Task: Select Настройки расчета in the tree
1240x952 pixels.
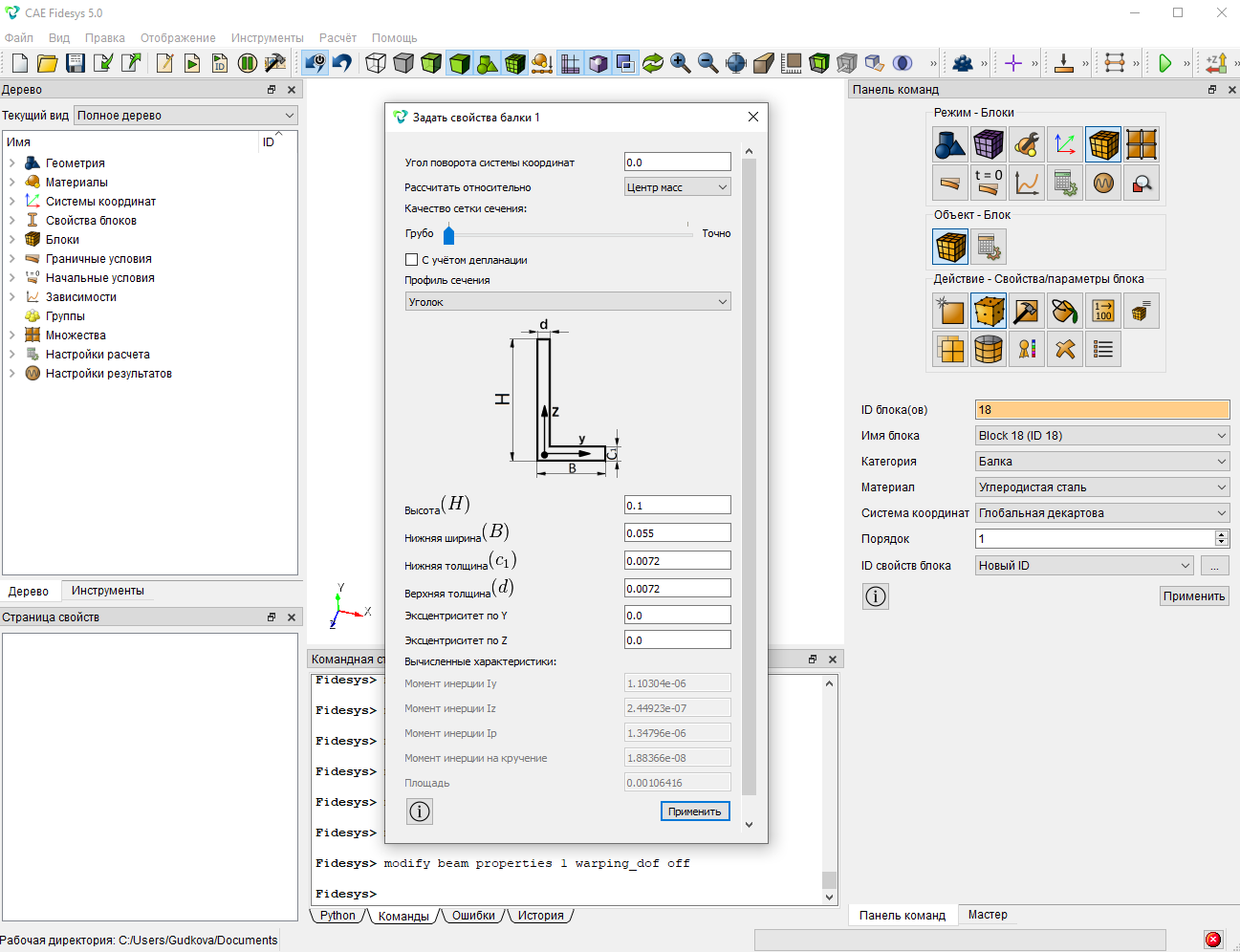Action: point(98,355)
